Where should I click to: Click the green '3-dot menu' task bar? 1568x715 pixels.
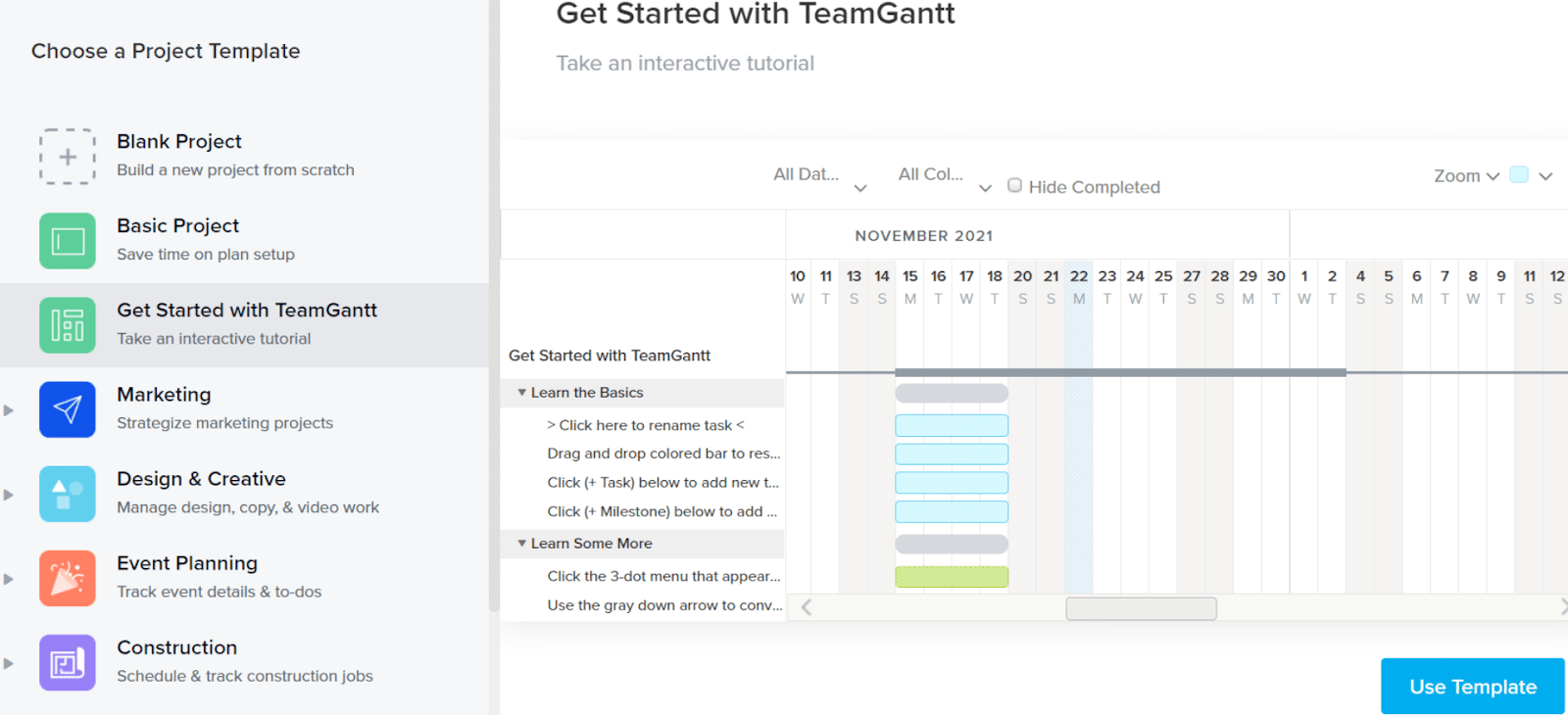(952, 577)
